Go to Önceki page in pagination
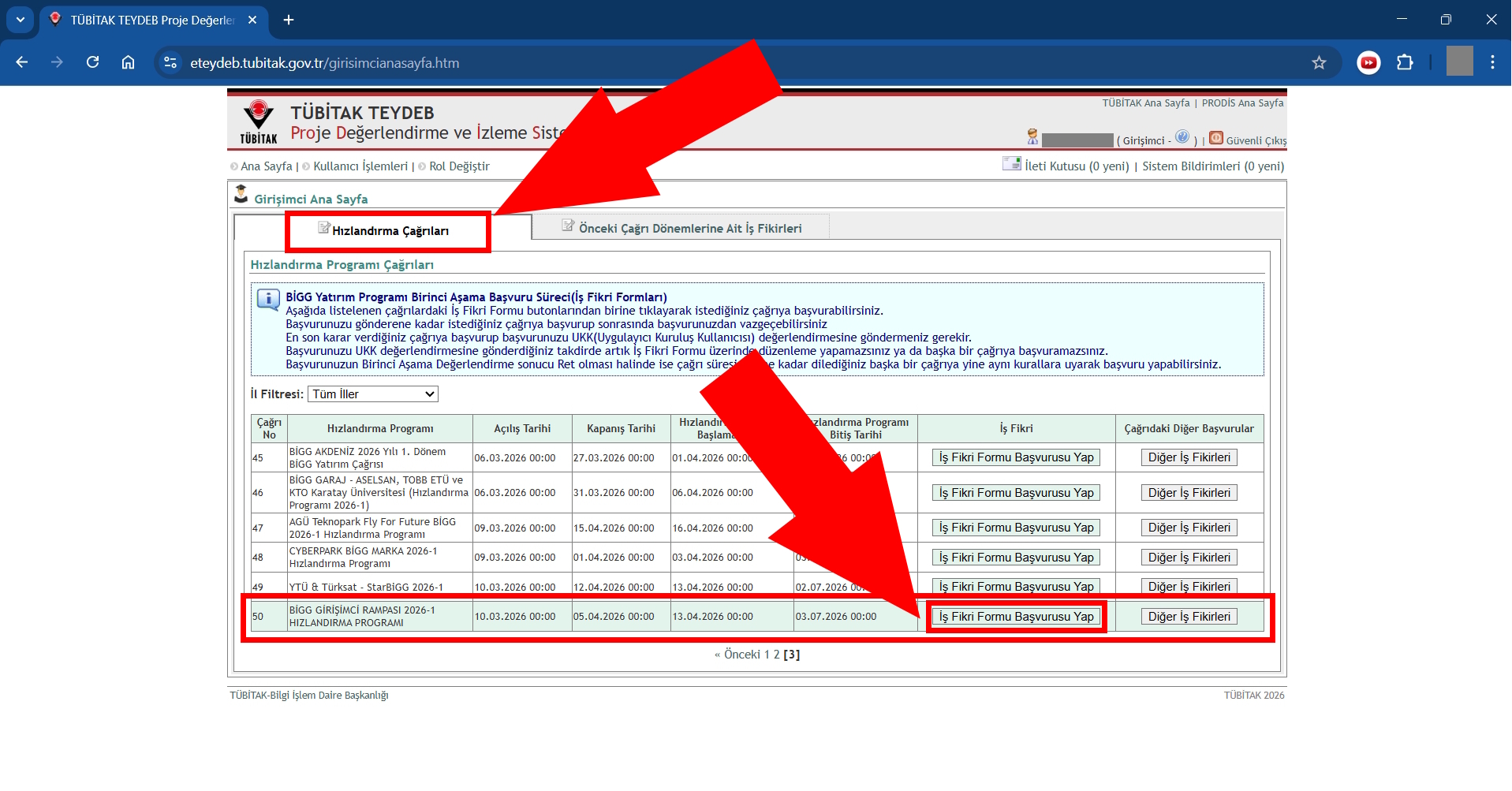The width and height of the screenshot is (1512, 791). (x=741, y=655)
